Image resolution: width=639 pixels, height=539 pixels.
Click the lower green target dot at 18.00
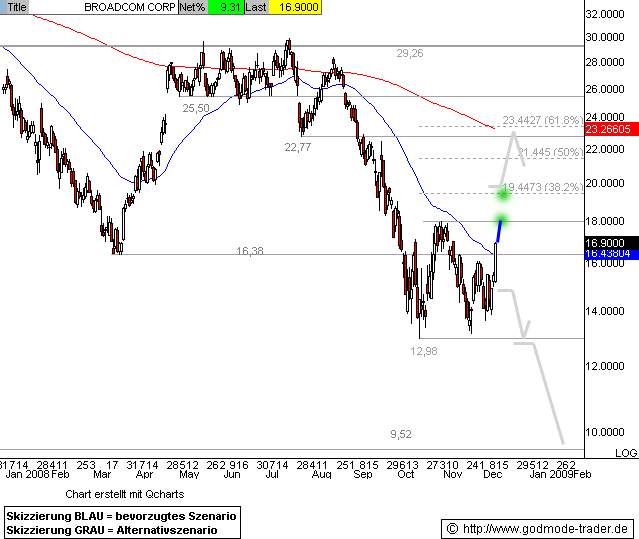tap(502, 220)
